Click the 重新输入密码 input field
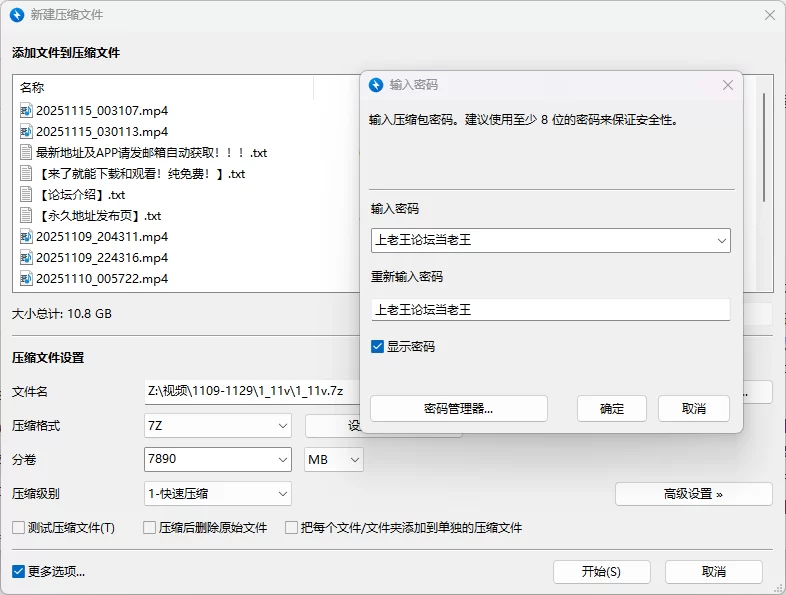 tap(550, 310)
